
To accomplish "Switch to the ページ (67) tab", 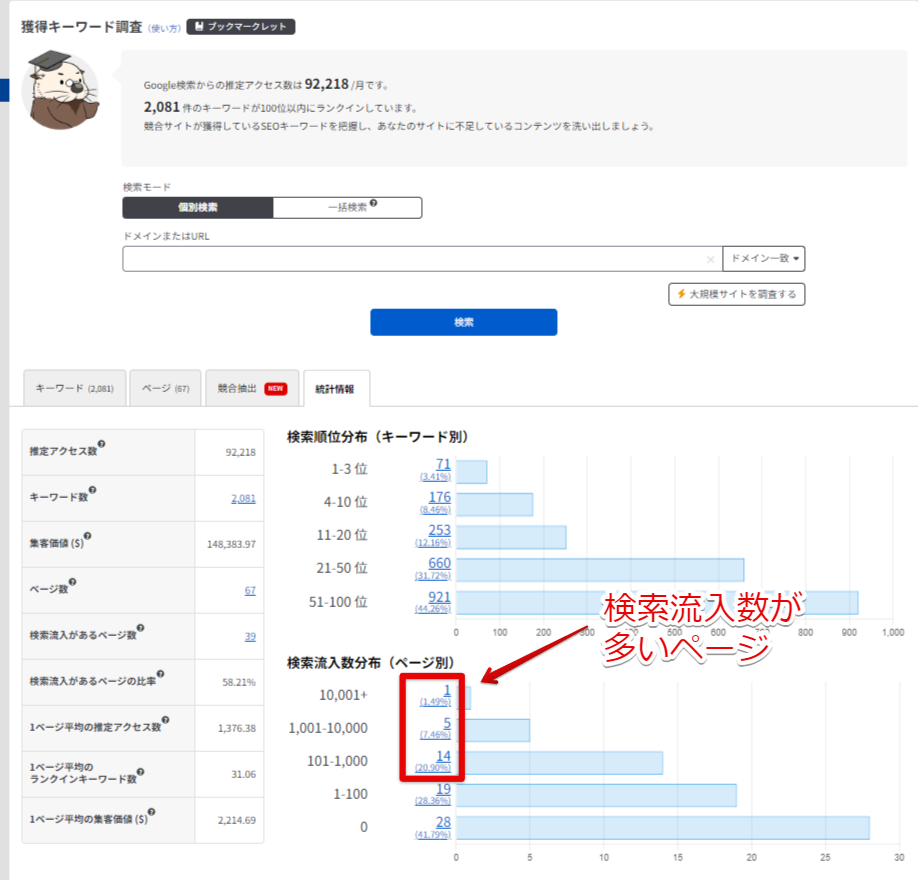I will (x=165, y=388).
